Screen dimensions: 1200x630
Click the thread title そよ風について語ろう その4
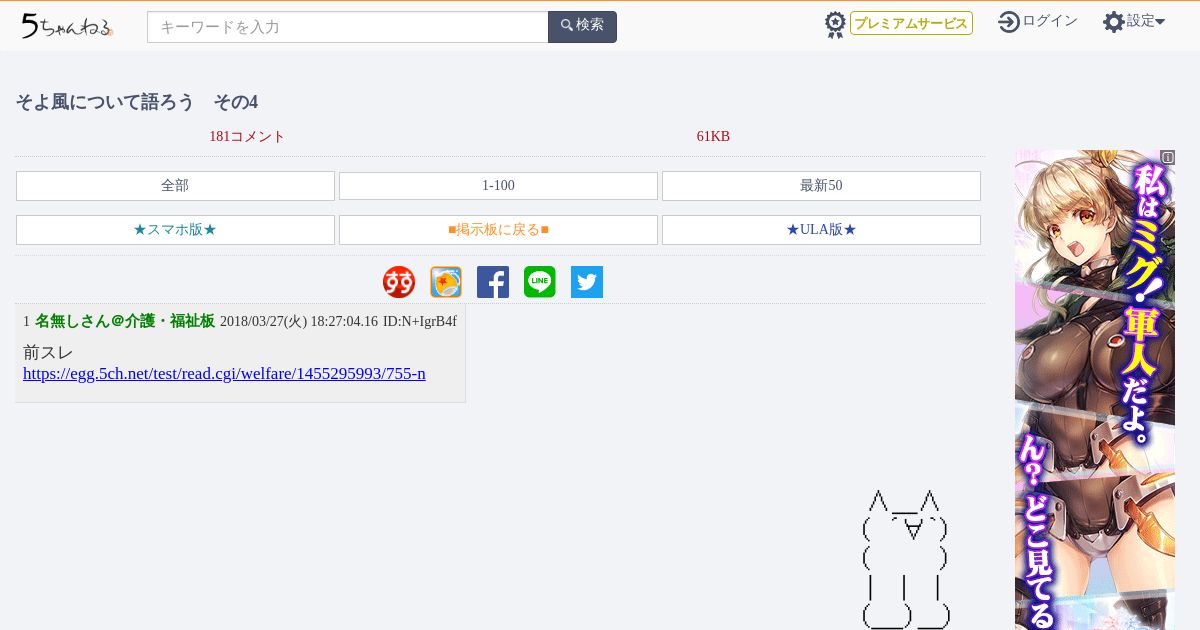click(x=137, y=102)
